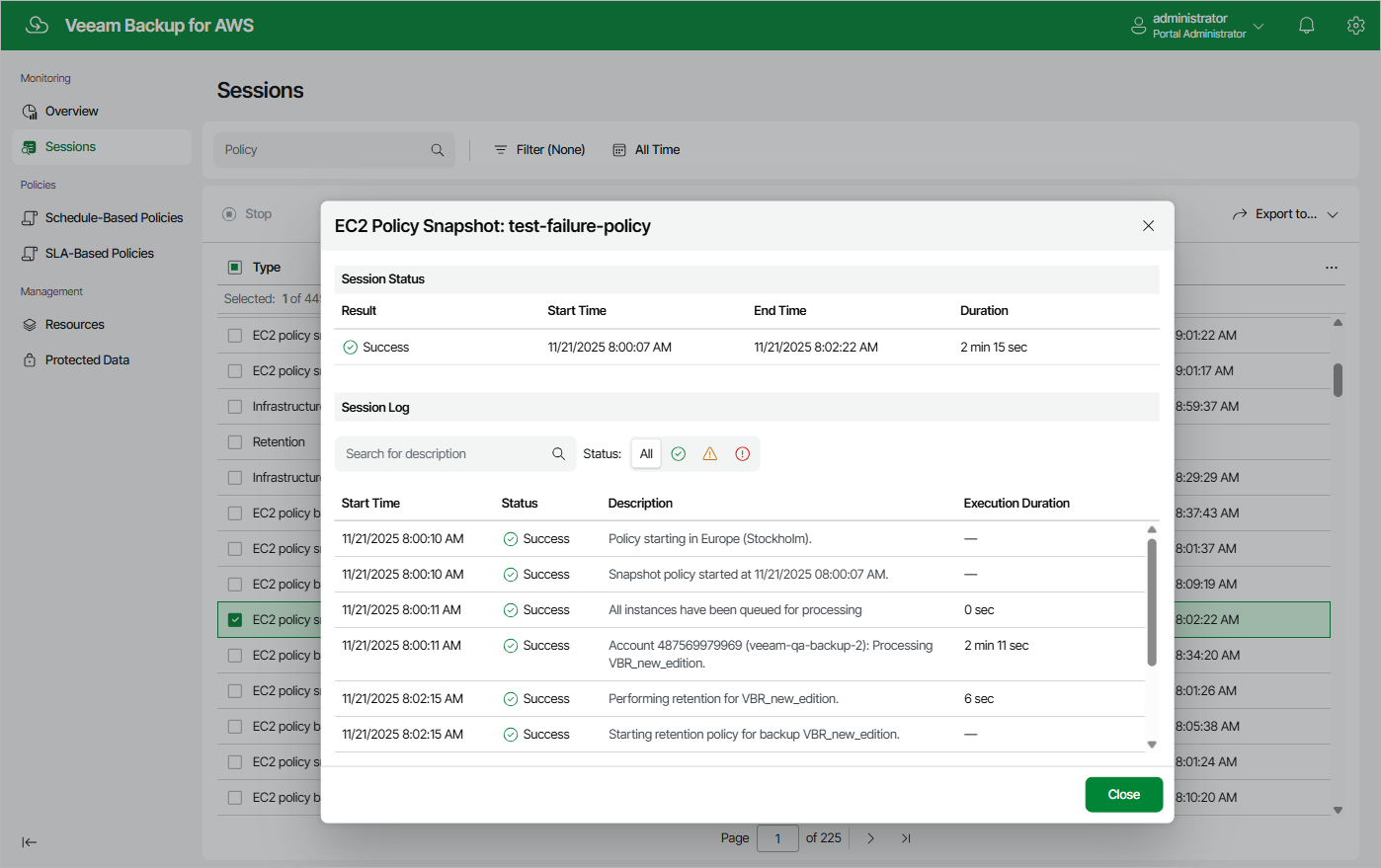Close the EC2 Policy Snapshot dialog with X
Image resolution: width=1381 pixels, height=868 pixels.
point(1148,226)
